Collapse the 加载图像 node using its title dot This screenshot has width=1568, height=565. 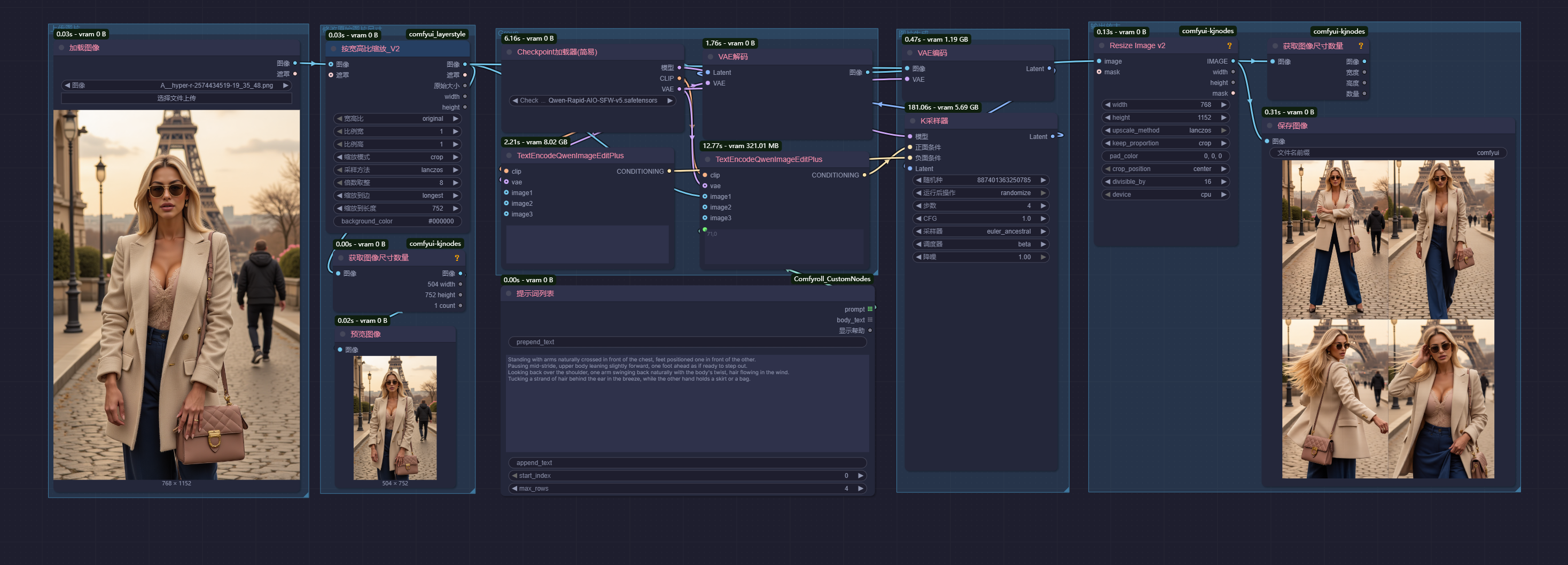[61, 48]
